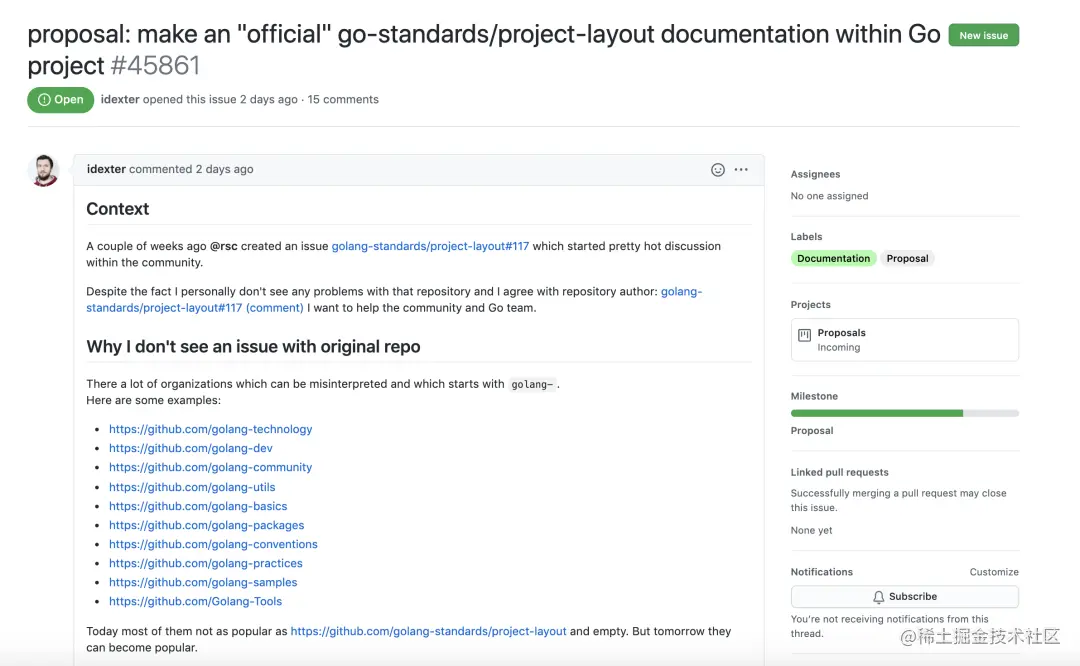Click the bell icon in Subscribe button

point(879,597)
